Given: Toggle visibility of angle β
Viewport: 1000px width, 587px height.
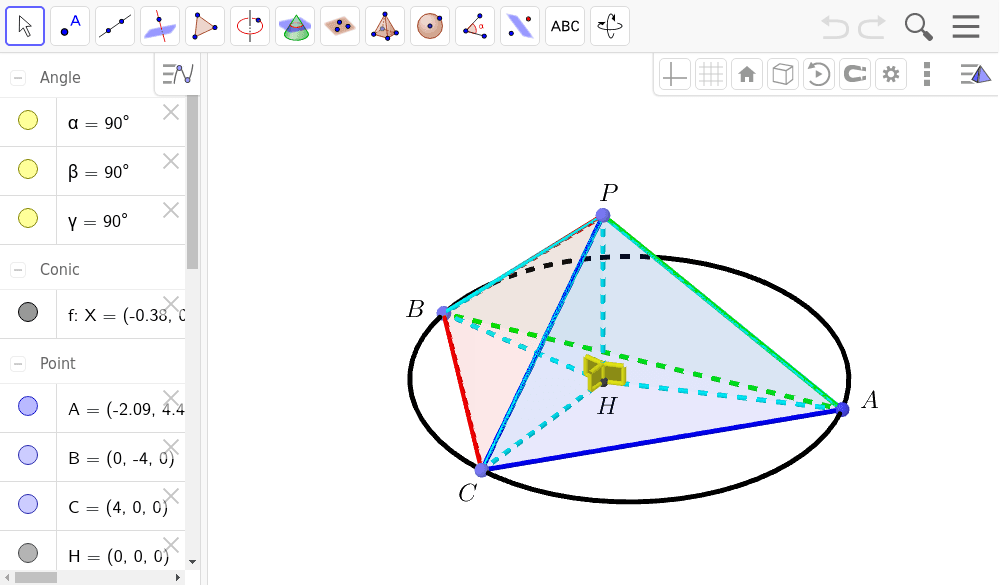Looking at the screenshot, I should [x=27, y=170].
